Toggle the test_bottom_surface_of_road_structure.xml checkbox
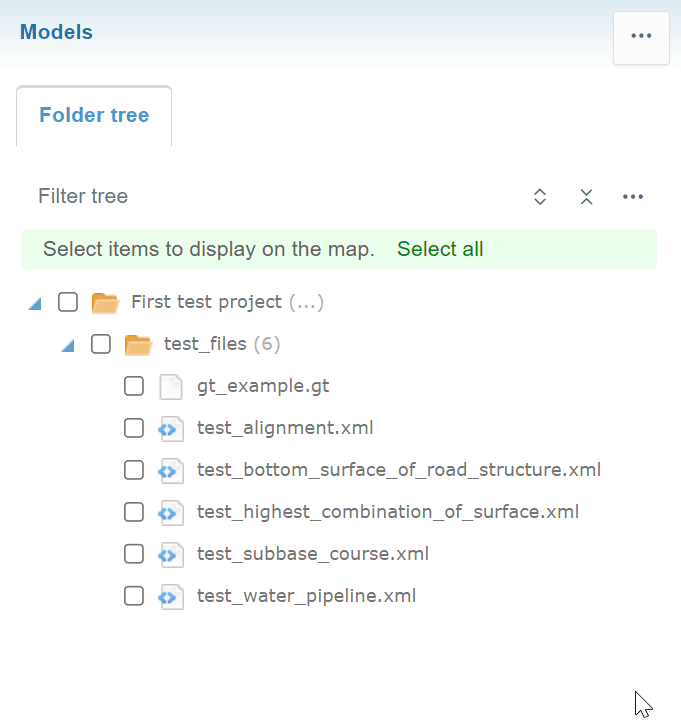Viewport: 681px width, 725px height. tap(134, 470)
